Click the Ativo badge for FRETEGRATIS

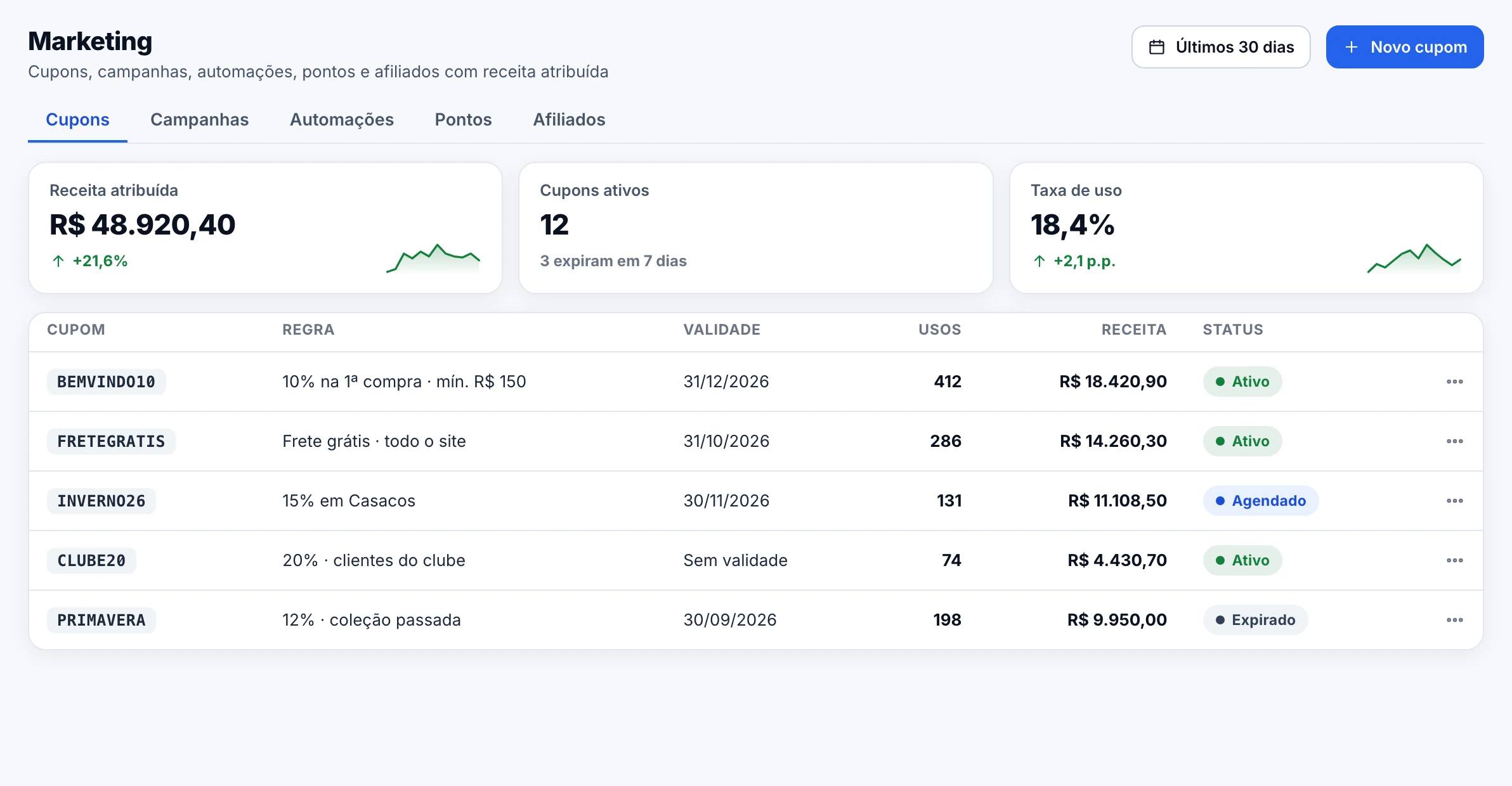click(1242, 441)
